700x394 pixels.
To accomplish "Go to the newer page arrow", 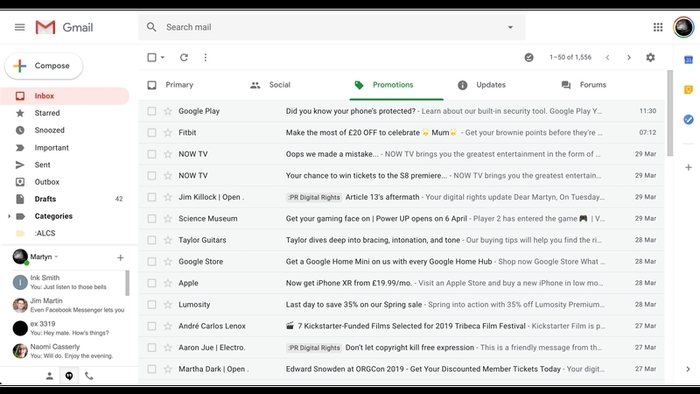I will 608,57.
